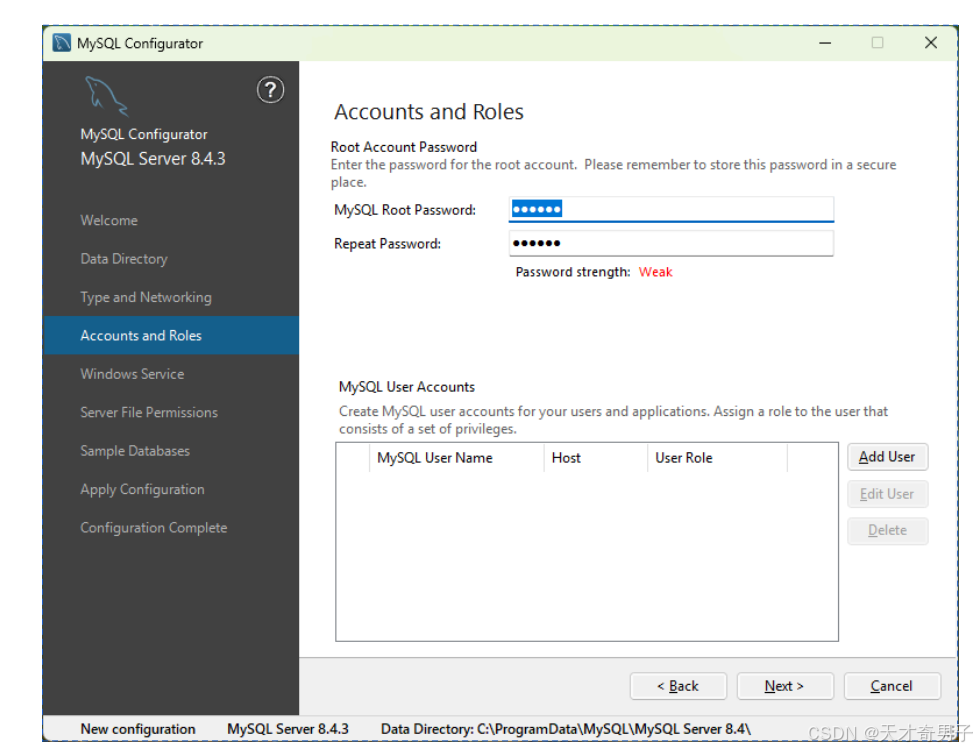Click the MySQL dolphin logo in sidebar
This screenshot has width=977, height=751.
click(x=106, y=95)
